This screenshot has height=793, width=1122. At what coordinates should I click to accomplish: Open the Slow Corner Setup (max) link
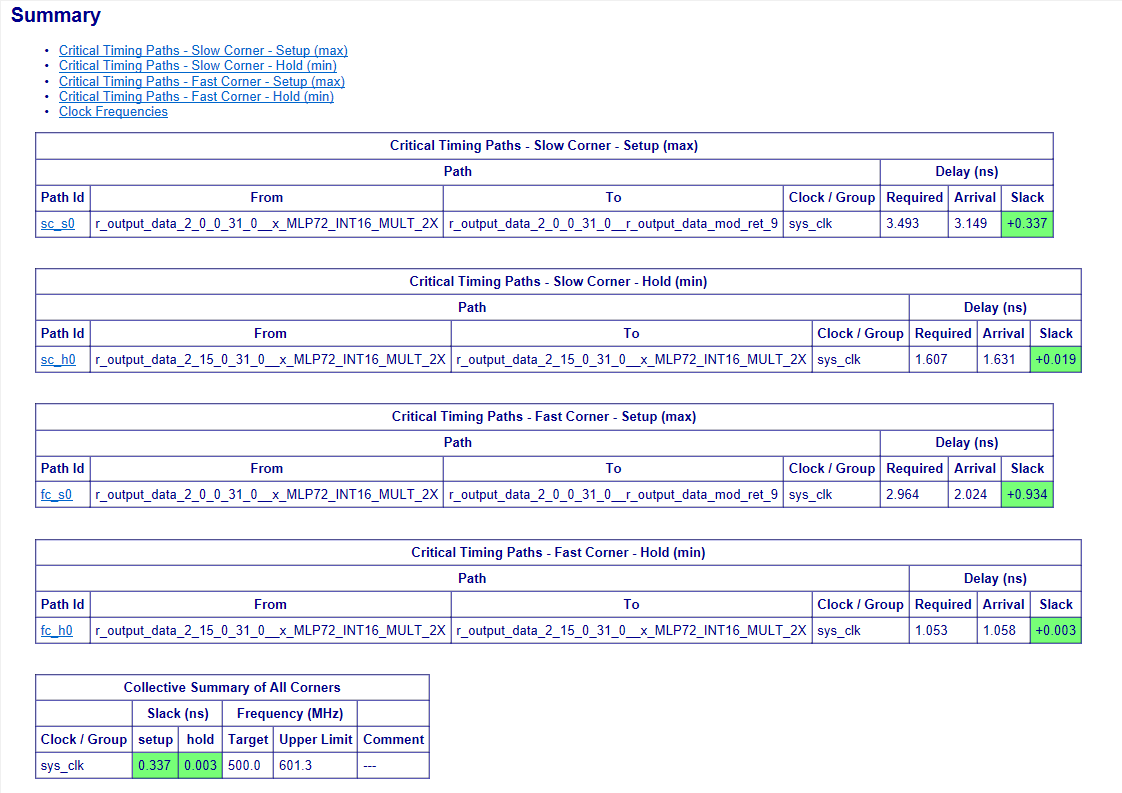203,51
